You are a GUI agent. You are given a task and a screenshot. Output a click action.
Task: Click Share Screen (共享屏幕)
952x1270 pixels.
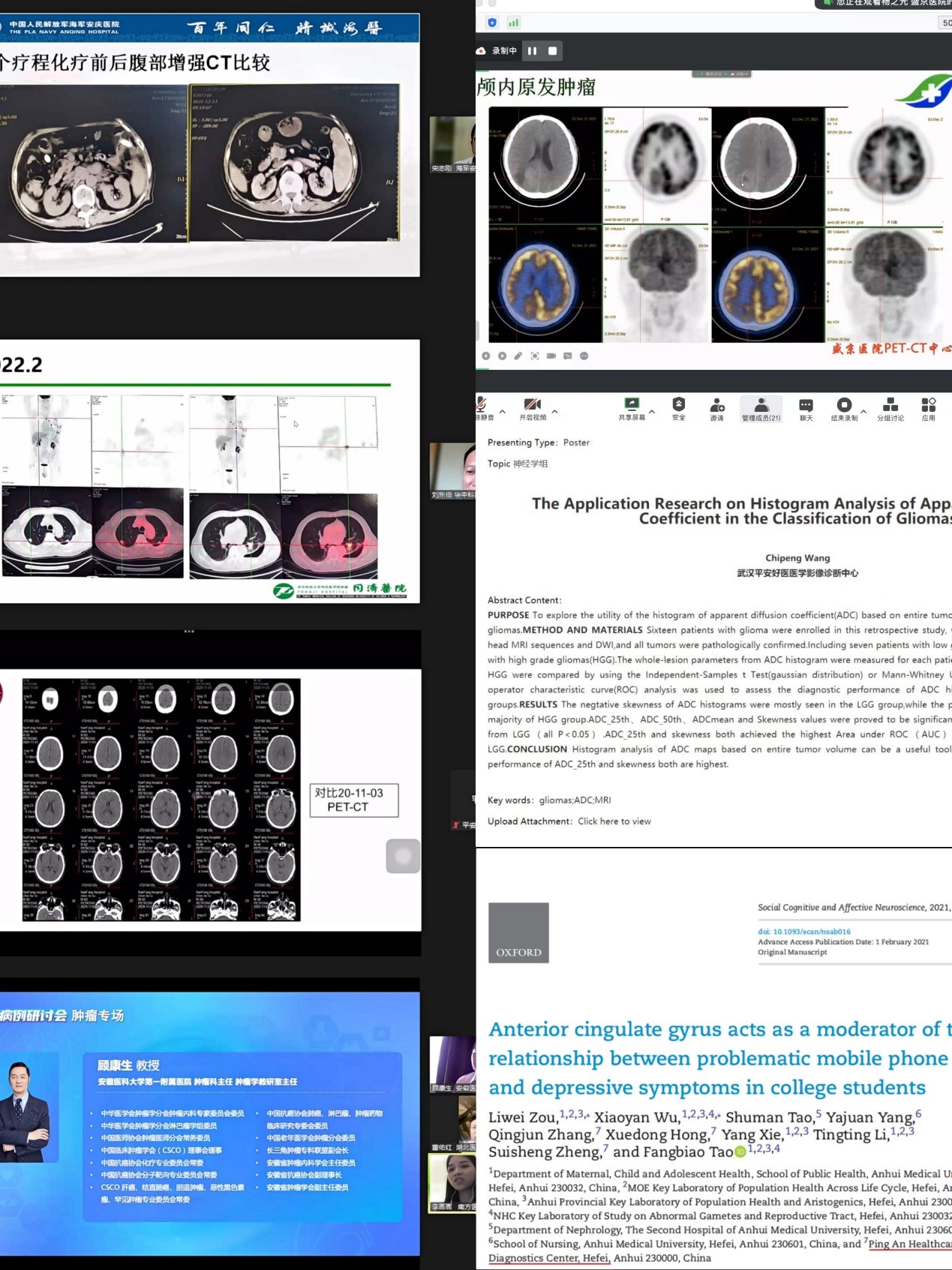click(632, 406)
